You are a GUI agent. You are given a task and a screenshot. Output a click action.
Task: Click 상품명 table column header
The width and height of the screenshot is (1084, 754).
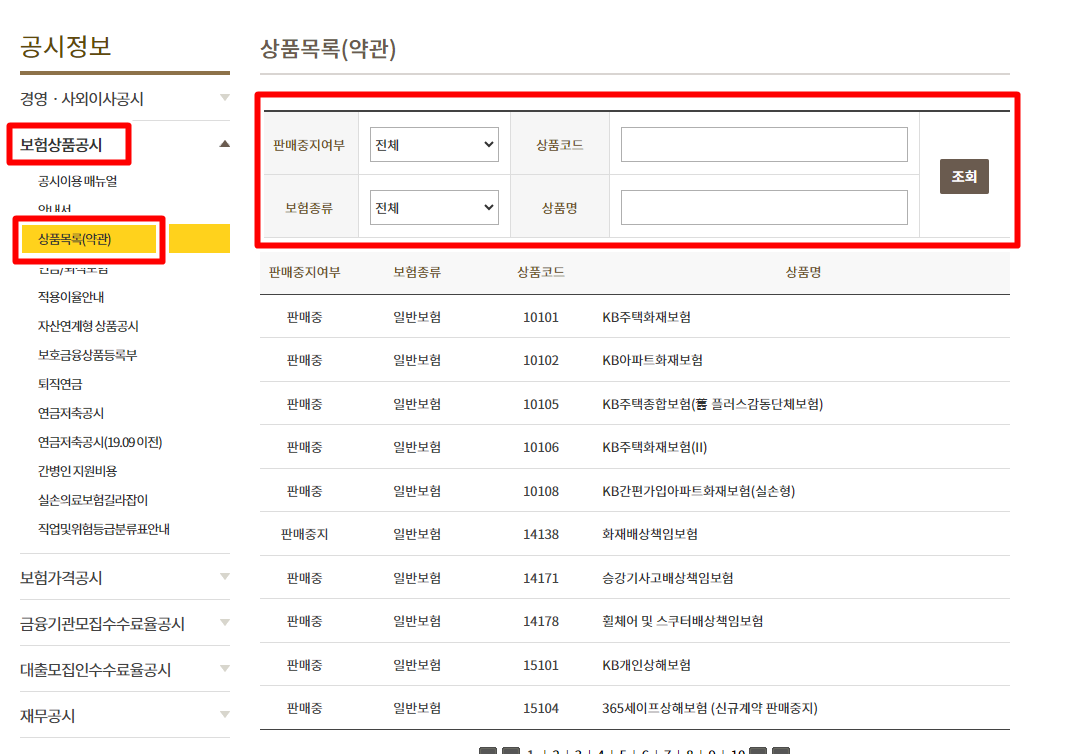pyautogui.click(x=803, y=272)
